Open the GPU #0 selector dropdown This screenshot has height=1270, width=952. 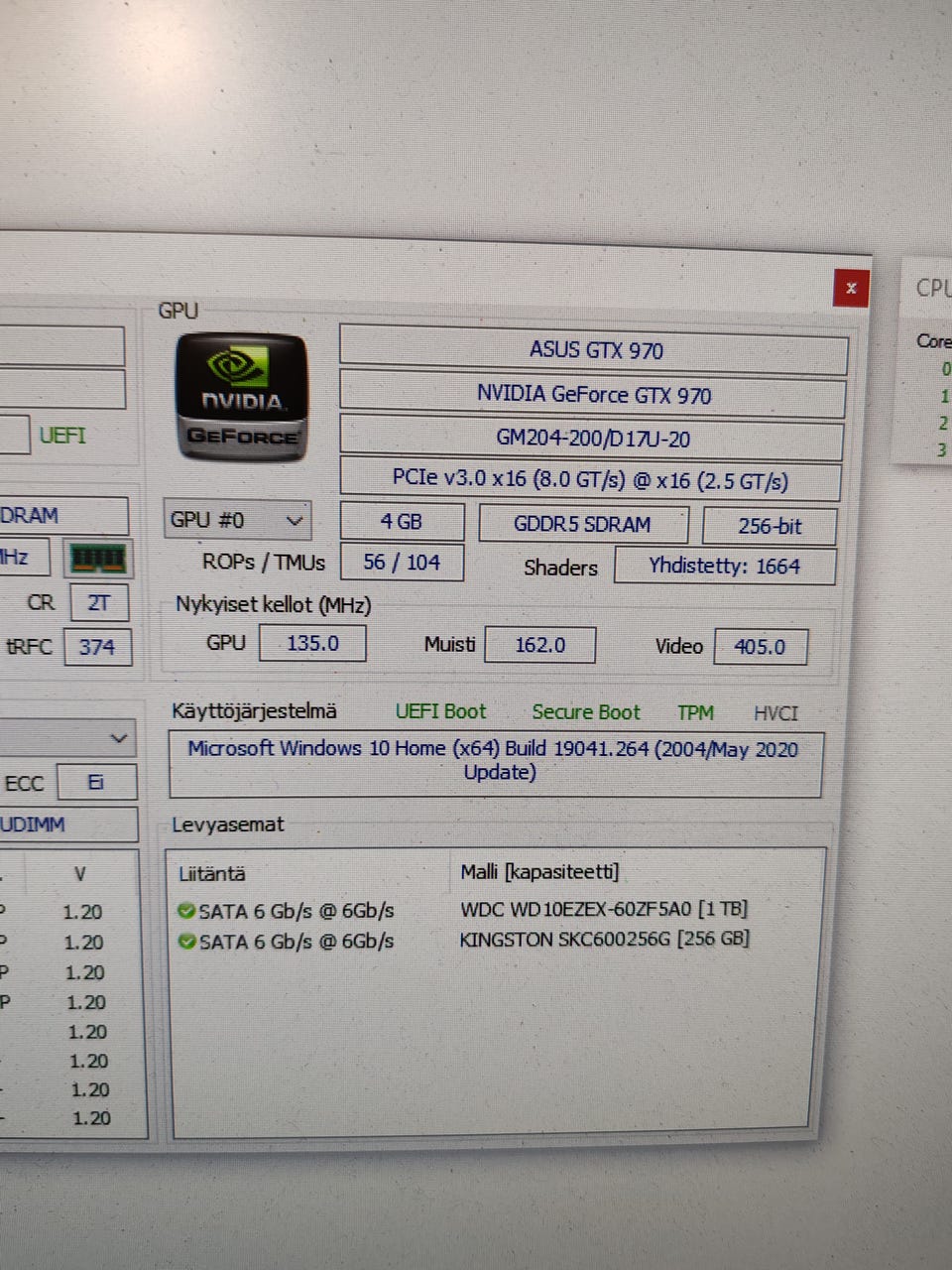coord(237,520)
